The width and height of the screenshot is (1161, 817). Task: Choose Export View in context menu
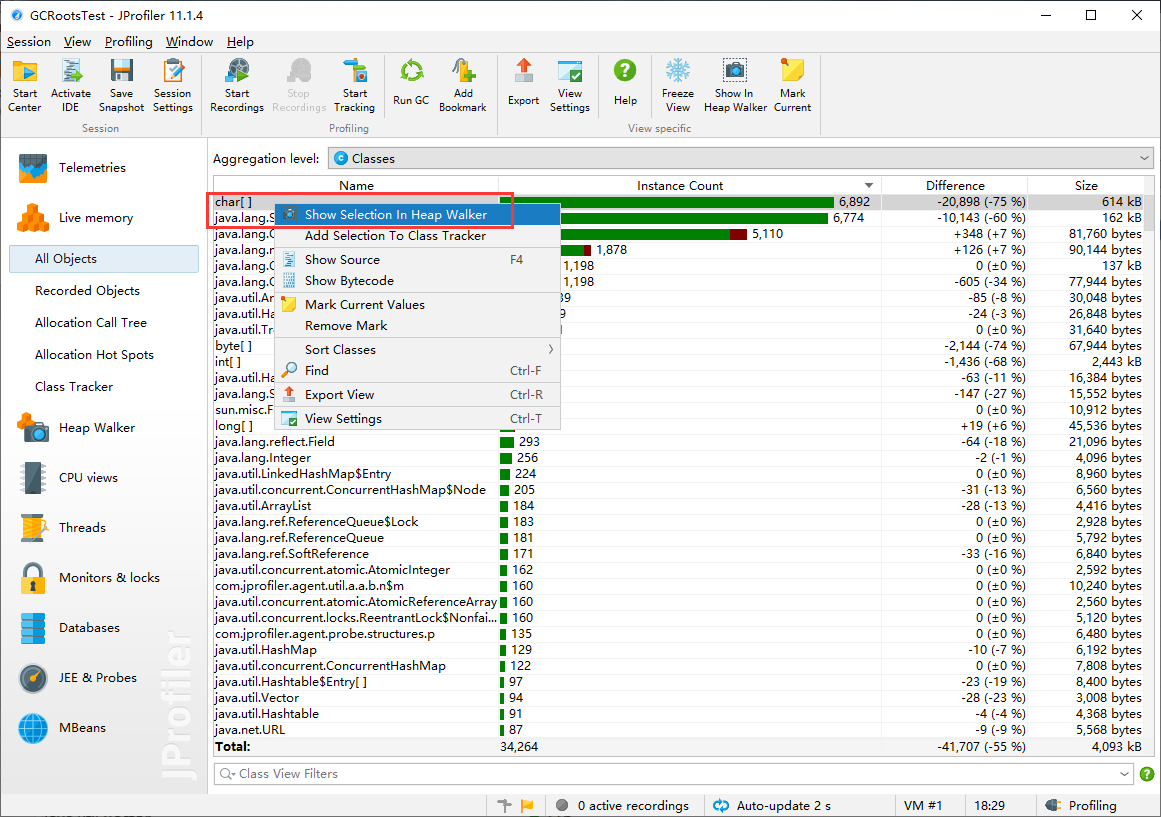click(x=417, y=395)
